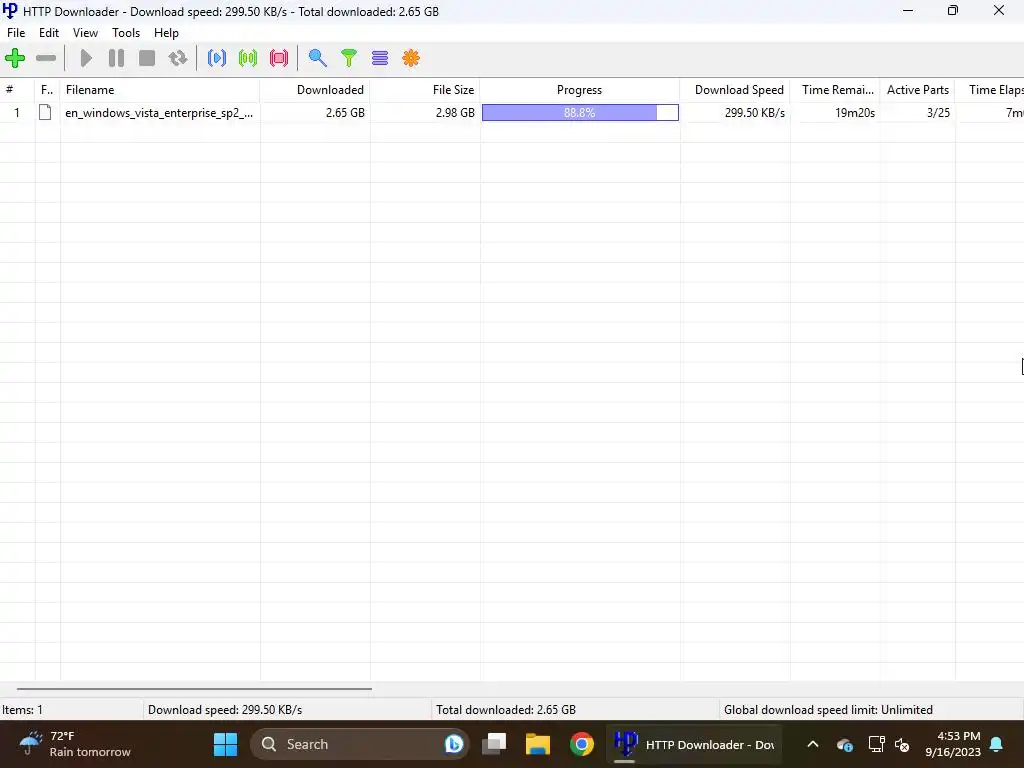Click the 2.98 GB file size cell
This screenshot has height=768, width=1024.
coord(425,112)
